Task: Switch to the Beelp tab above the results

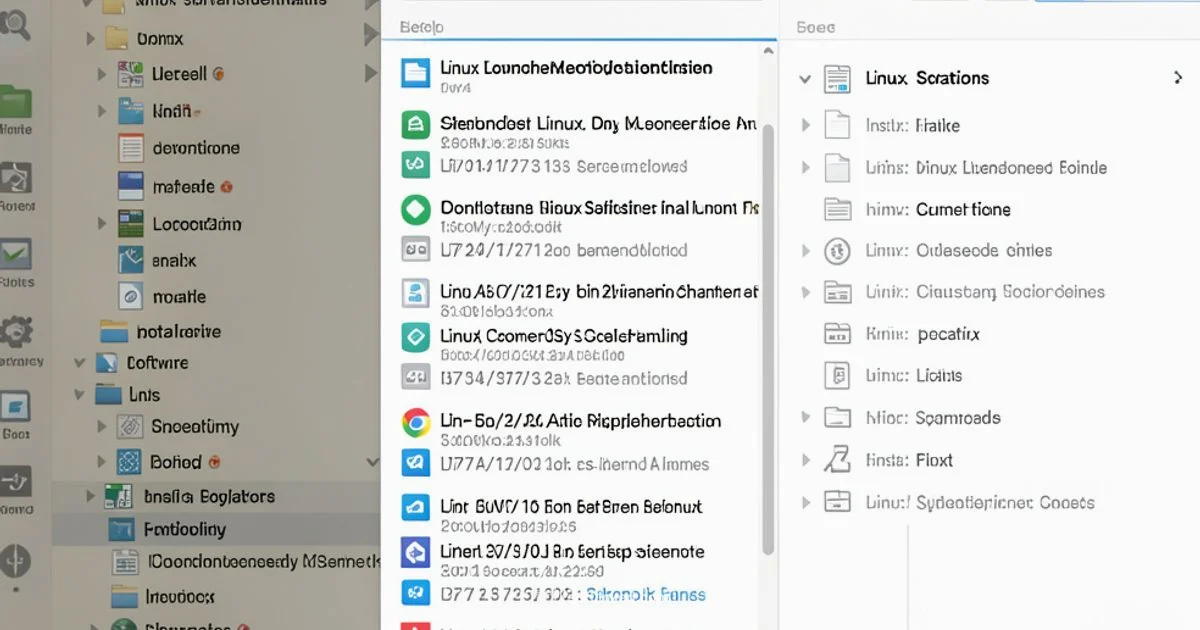Action: [x=419, y=26]
